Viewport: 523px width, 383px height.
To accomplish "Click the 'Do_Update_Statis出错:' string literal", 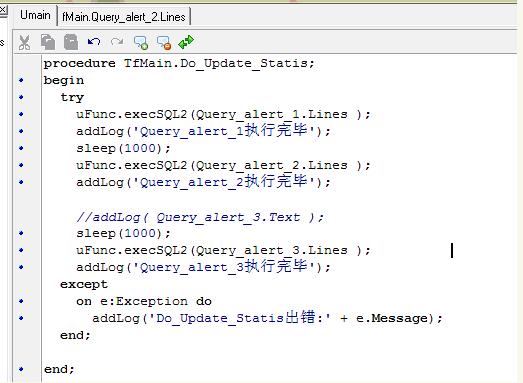I will point(239,318).
